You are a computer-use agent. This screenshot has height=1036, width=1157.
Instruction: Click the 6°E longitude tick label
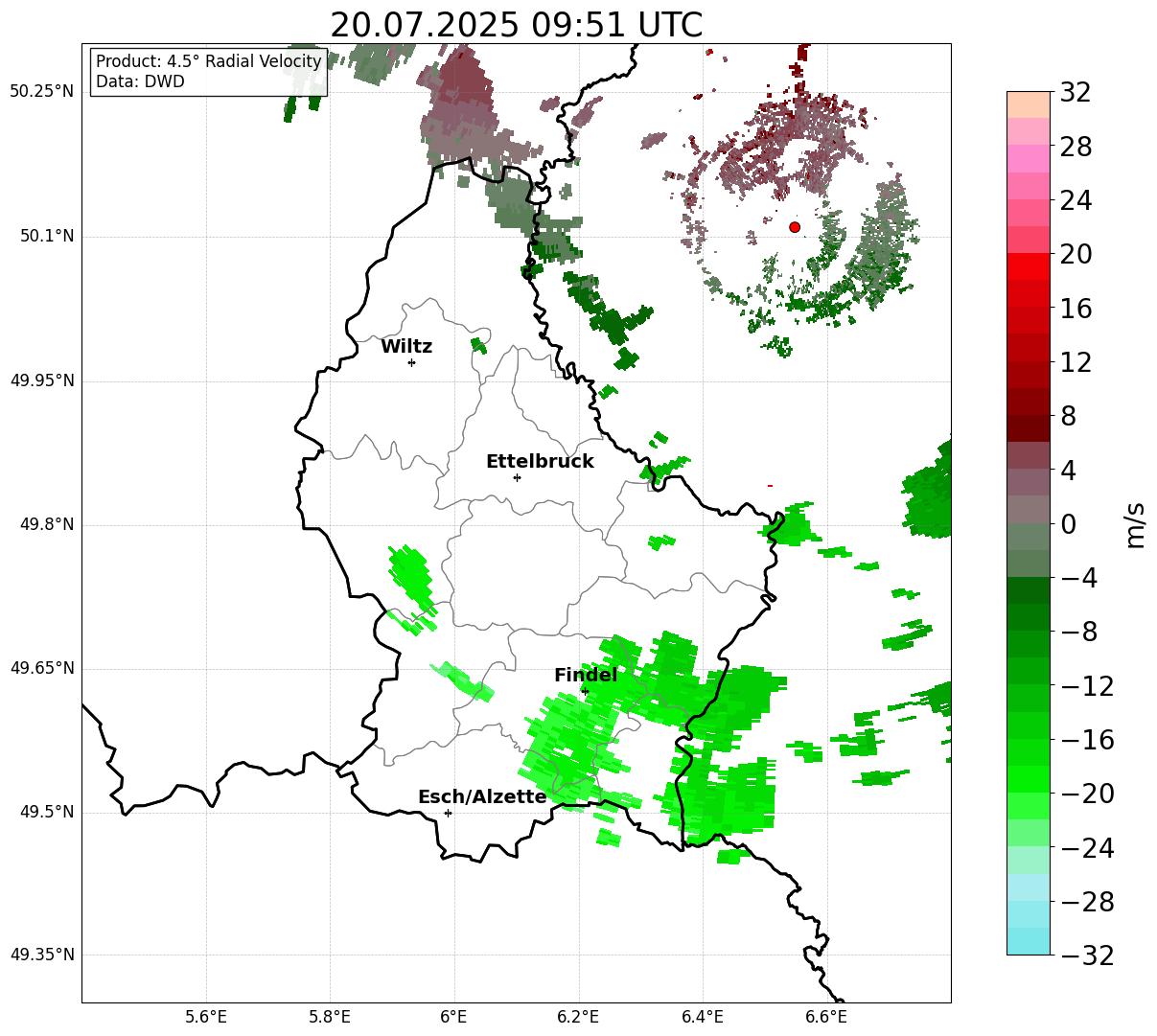click(x=454, y=1017)
